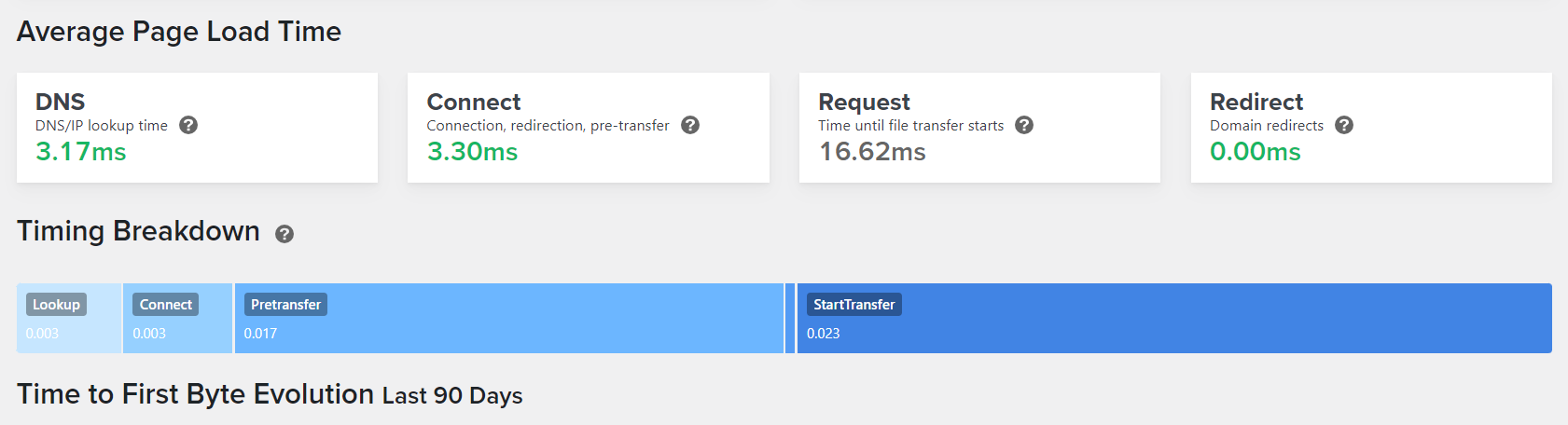This screenshot has width=1568, height=425.
Task: Click the Lookup label badge
Action: click(56, 305)
